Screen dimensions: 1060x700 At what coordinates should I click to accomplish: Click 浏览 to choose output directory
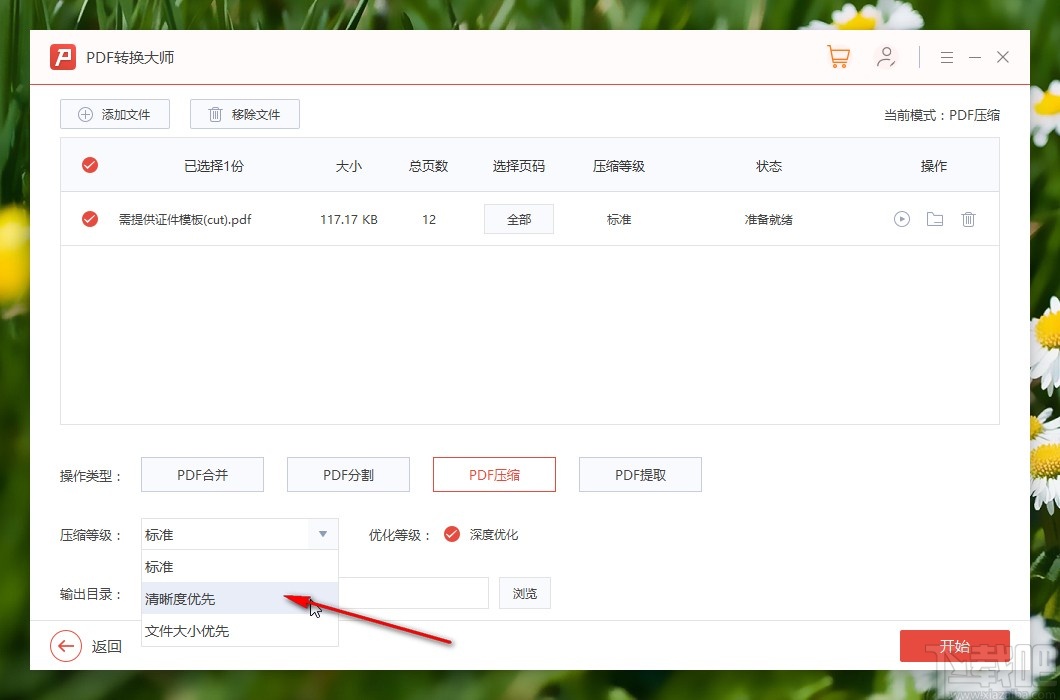pyautogui.click(x=524, y=592)
